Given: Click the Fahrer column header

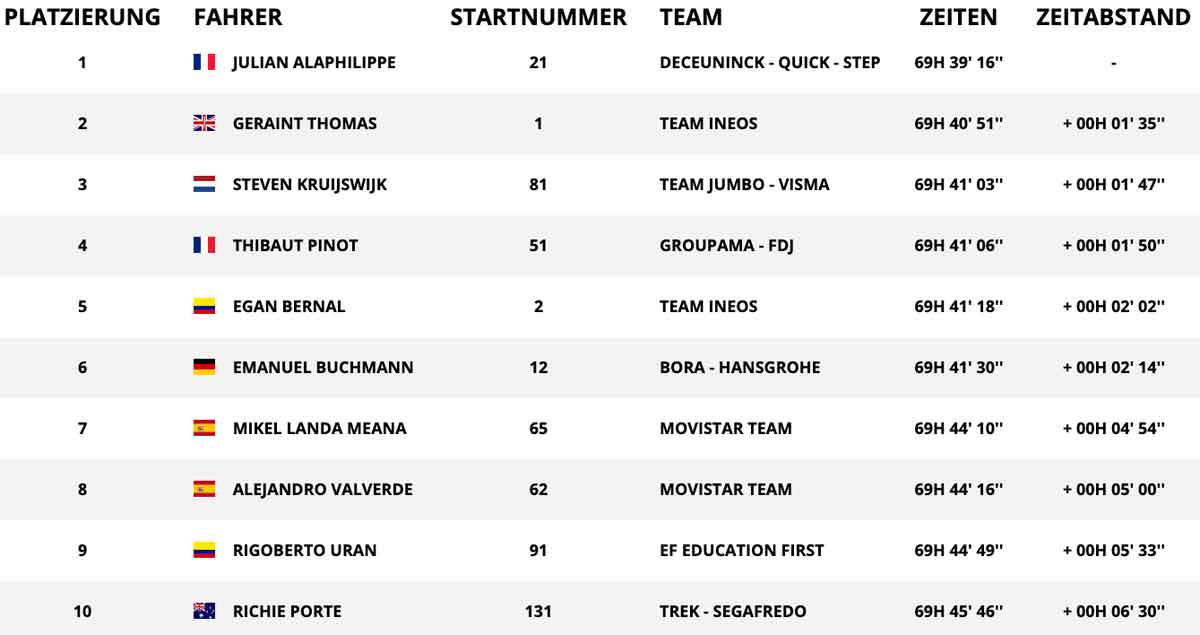Looking at the screenshot, I should pos(238,17).
